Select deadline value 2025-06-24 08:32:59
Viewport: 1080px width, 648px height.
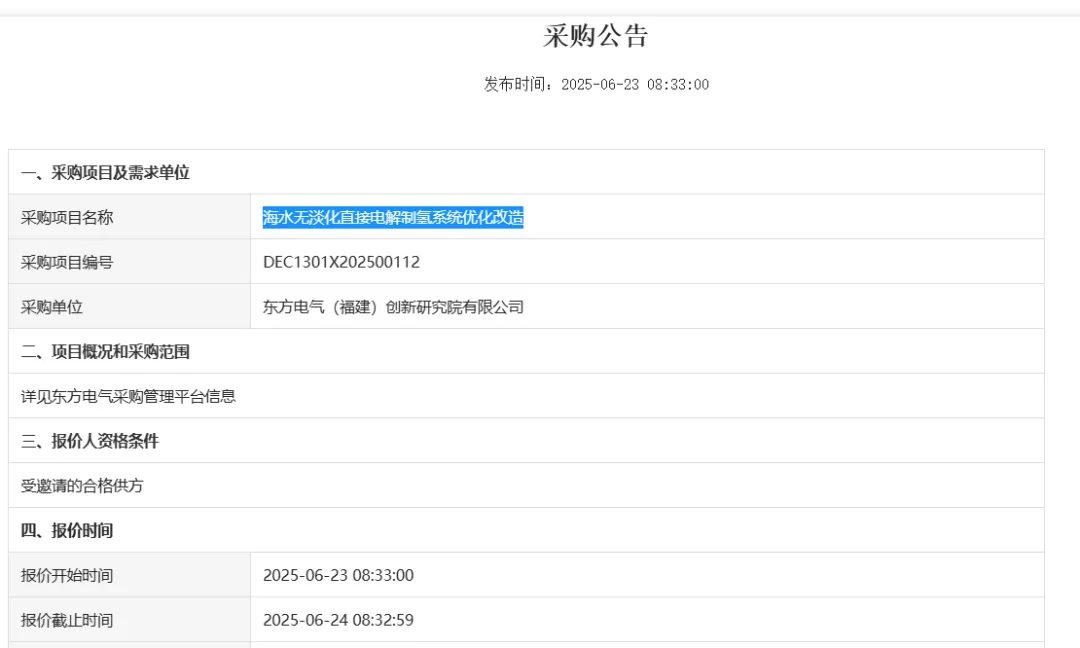pos(338,620)
